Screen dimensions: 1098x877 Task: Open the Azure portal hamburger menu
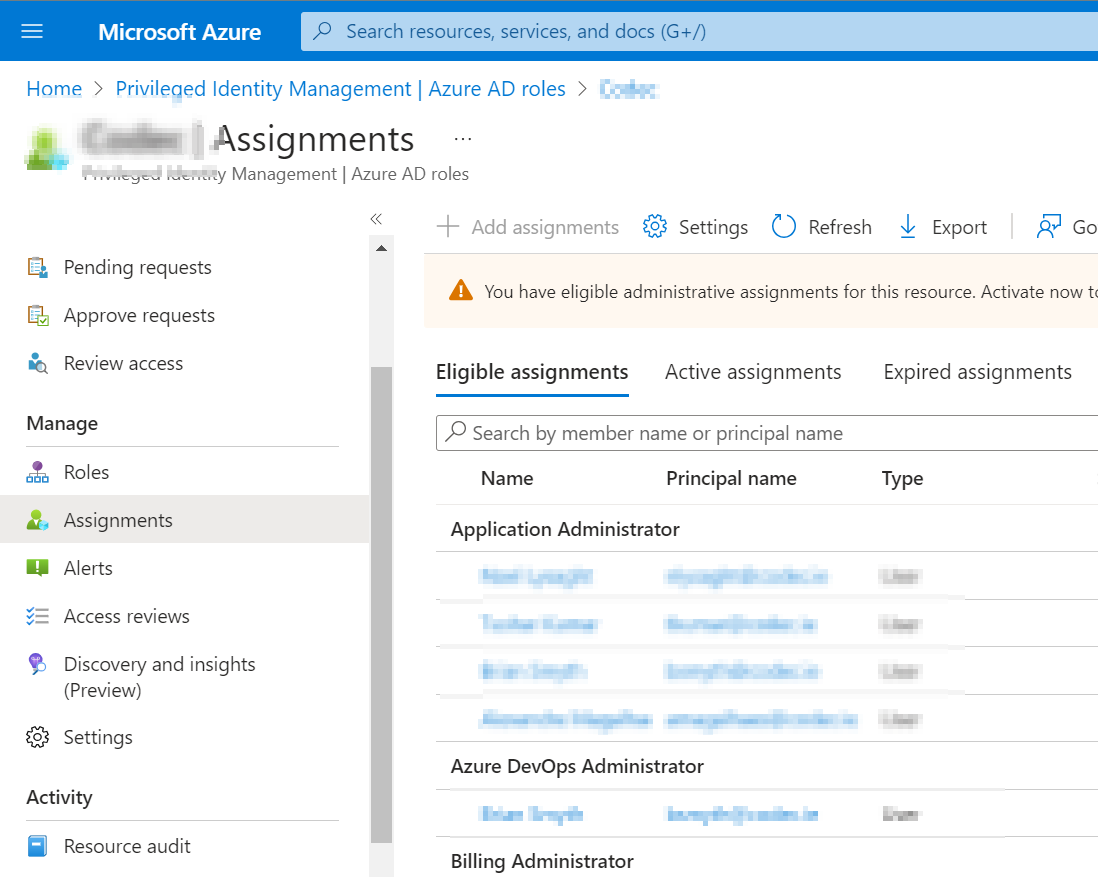pyautogui.click(x=32, y=32)
